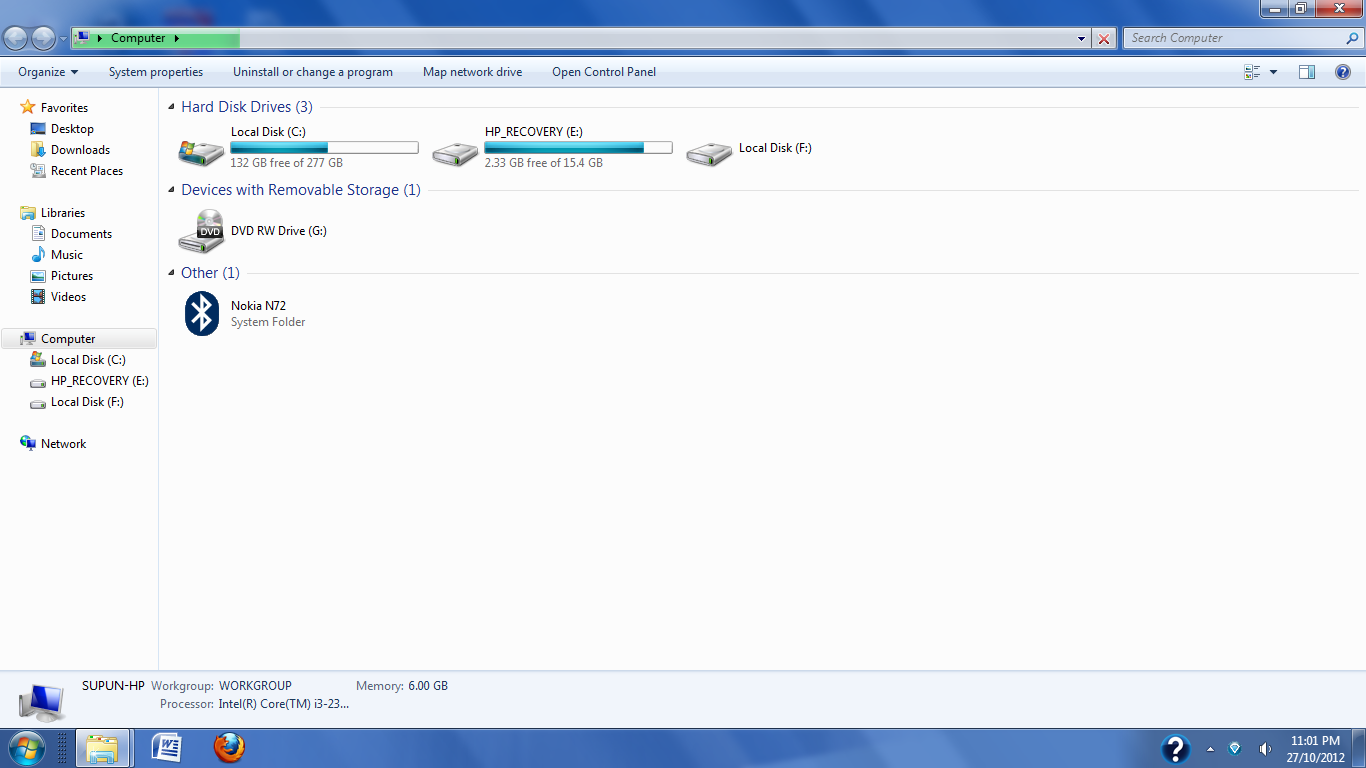Select Libraries in navigation pane
Viewport: 1366px width, 768px height.
click(63, 213)
